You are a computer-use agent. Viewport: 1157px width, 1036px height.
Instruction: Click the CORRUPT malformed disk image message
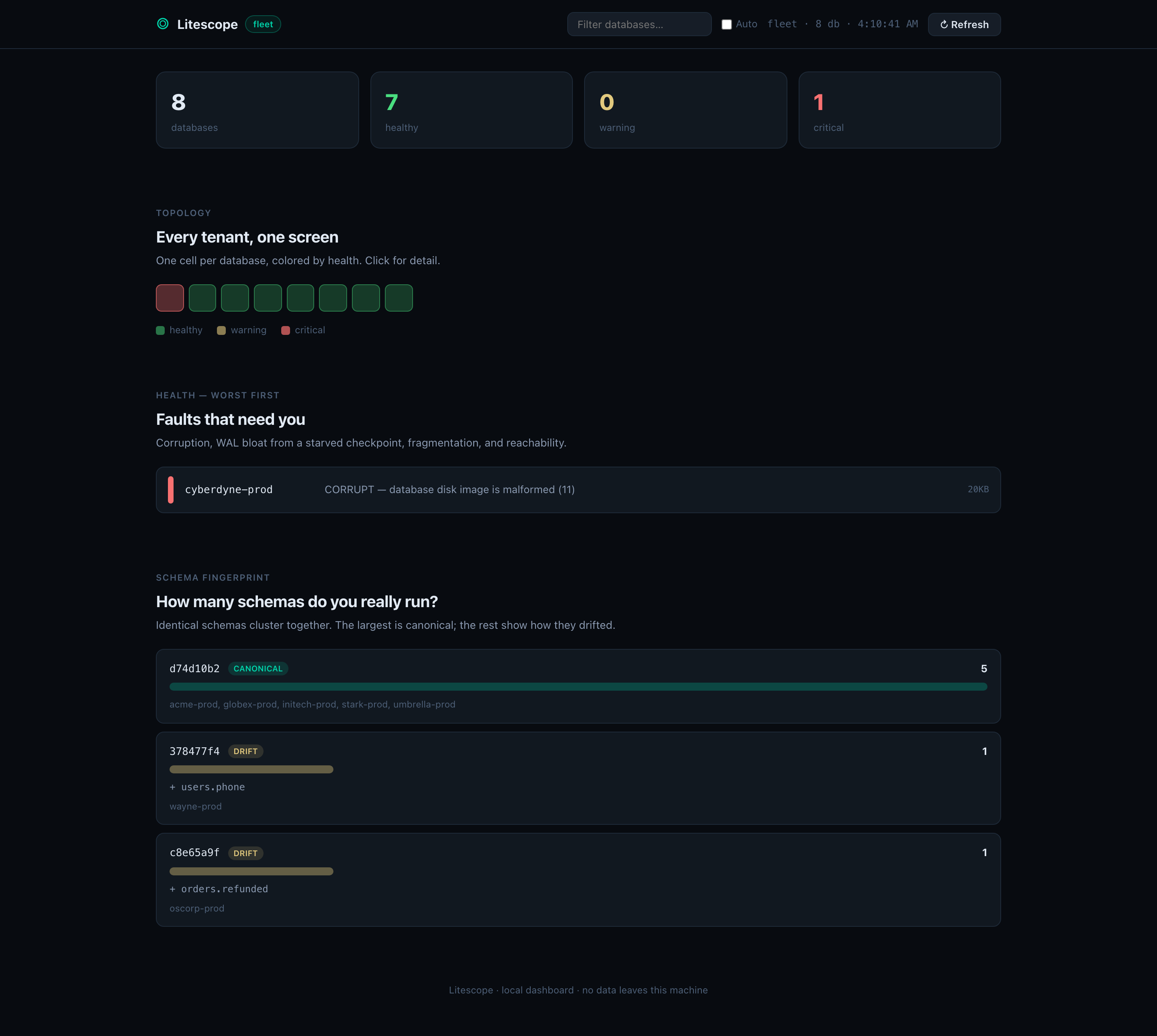click(449, 489)
